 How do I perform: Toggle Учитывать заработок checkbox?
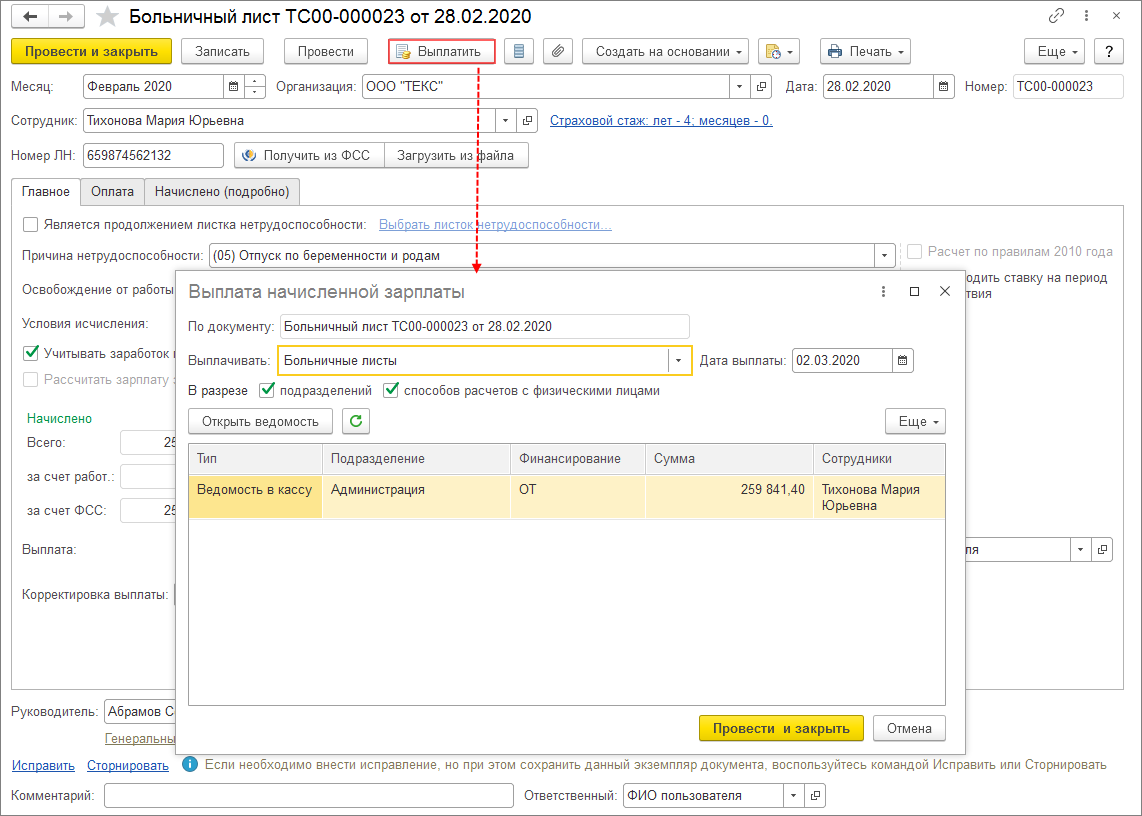(31, 353)
